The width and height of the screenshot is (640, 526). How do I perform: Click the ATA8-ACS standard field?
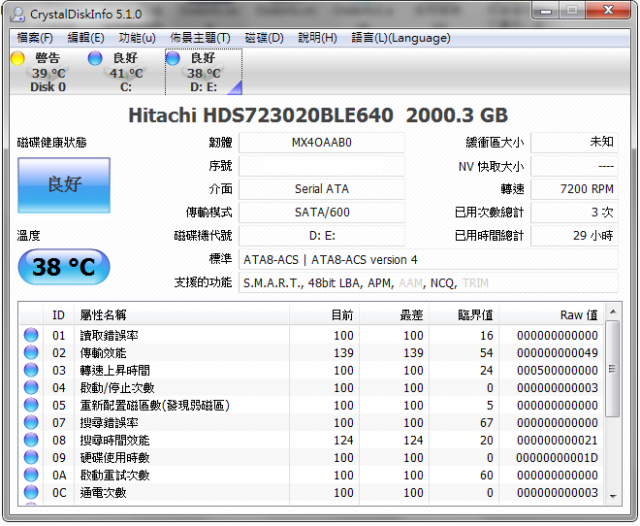tap(429, 260)
